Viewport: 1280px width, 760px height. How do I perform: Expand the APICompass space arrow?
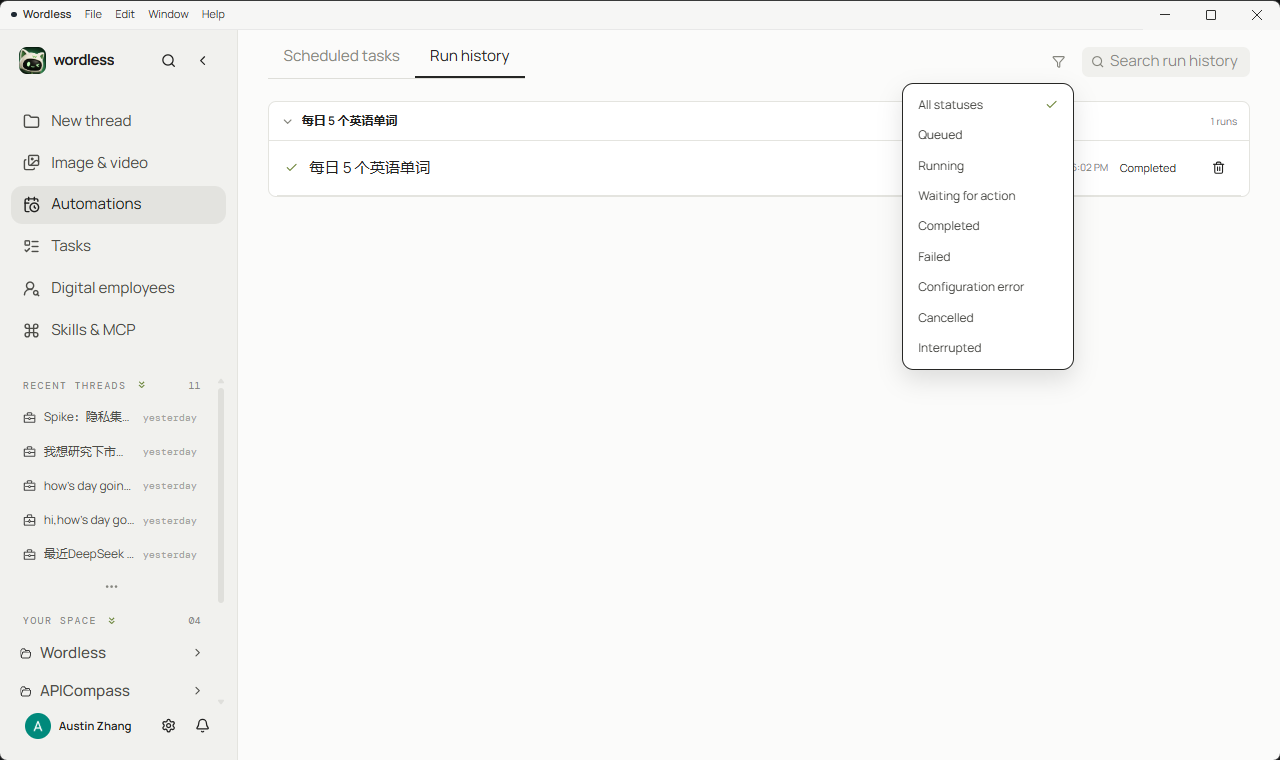[197, 691]
